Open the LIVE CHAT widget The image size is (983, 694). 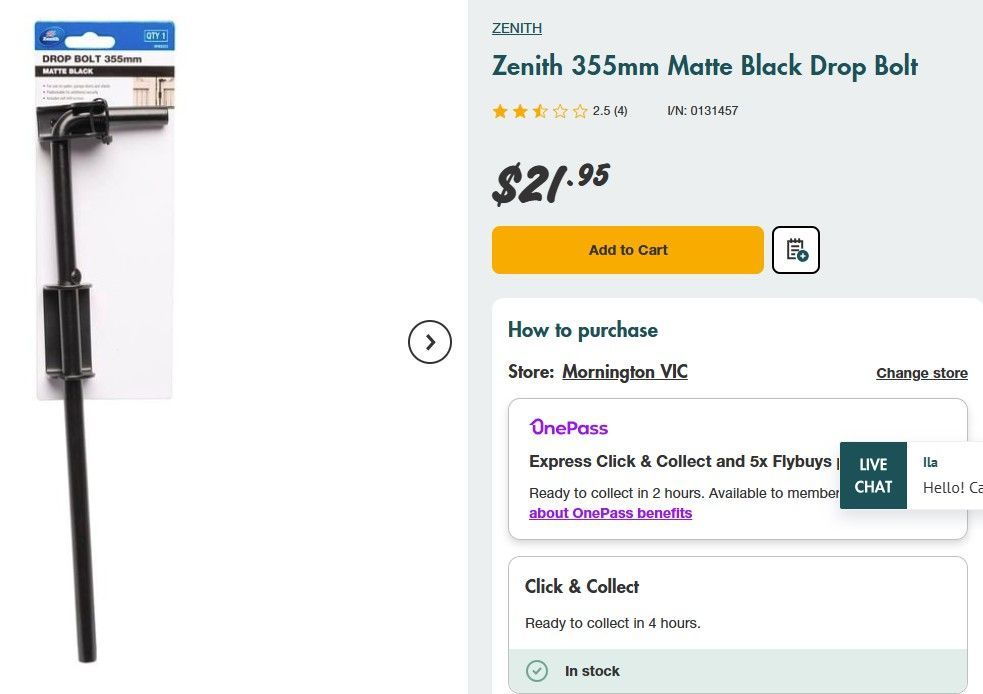click(x=873, y=475)
